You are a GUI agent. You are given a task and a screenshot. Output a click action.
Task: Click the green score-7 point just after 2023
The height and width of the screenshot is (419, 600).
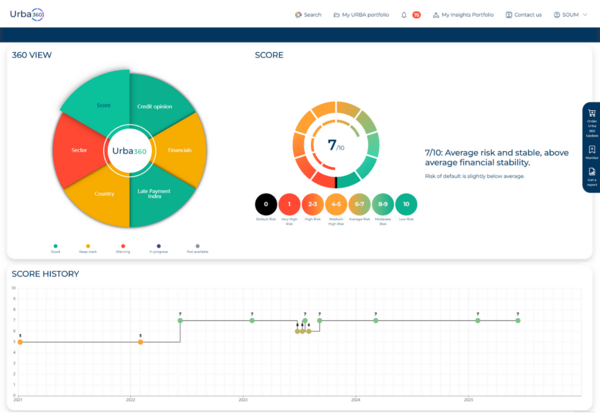252,321
